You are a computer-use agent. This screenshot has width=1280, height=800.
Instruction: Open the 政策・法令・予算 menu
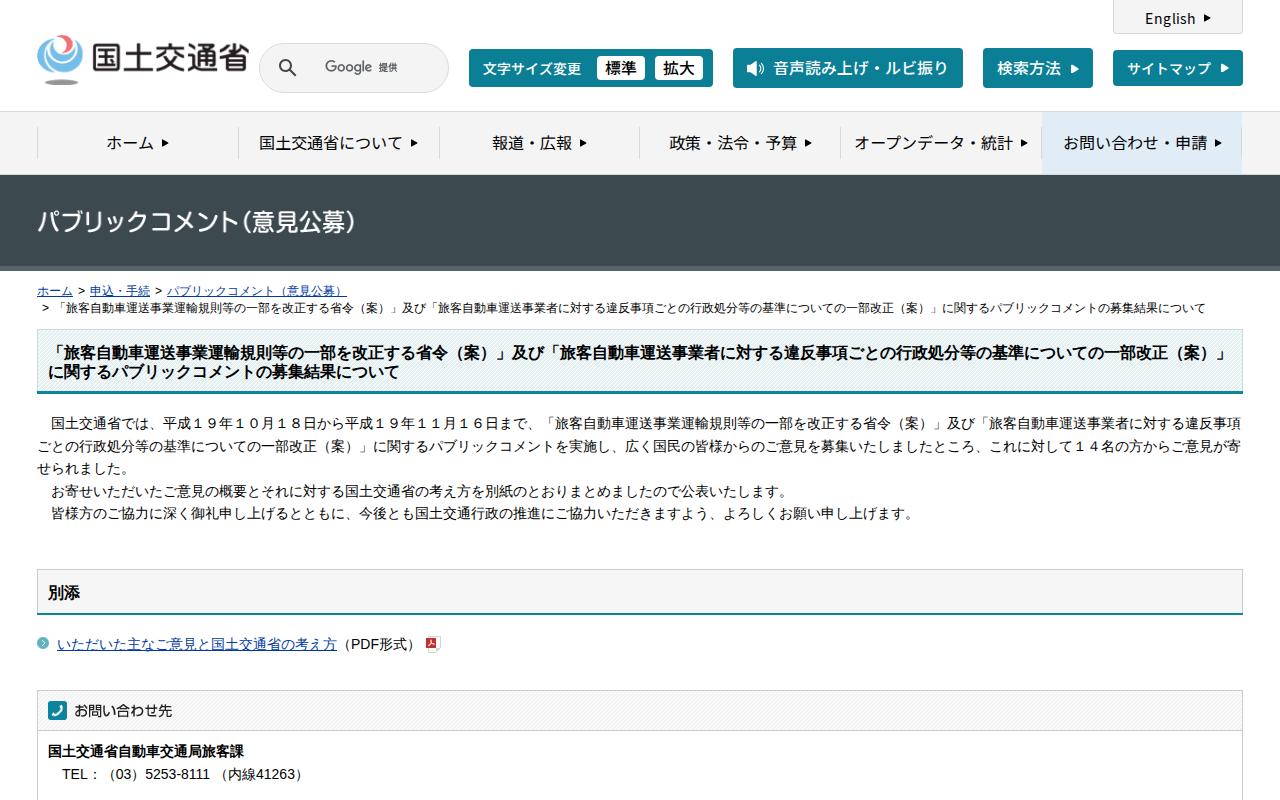(x=740, y=143)
